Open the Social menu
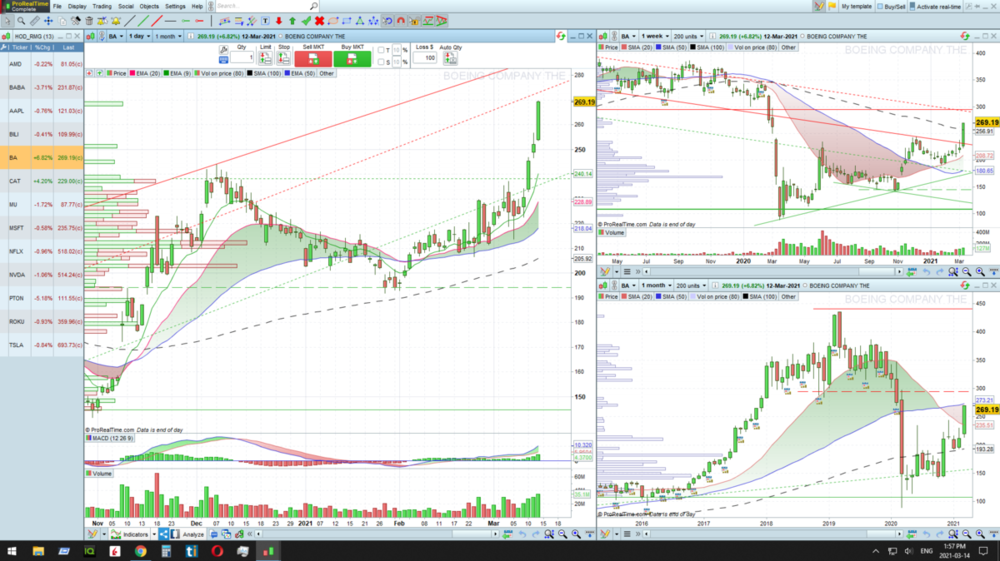The height and width of the screenshot is (561, 1000). tap(126, 6)
